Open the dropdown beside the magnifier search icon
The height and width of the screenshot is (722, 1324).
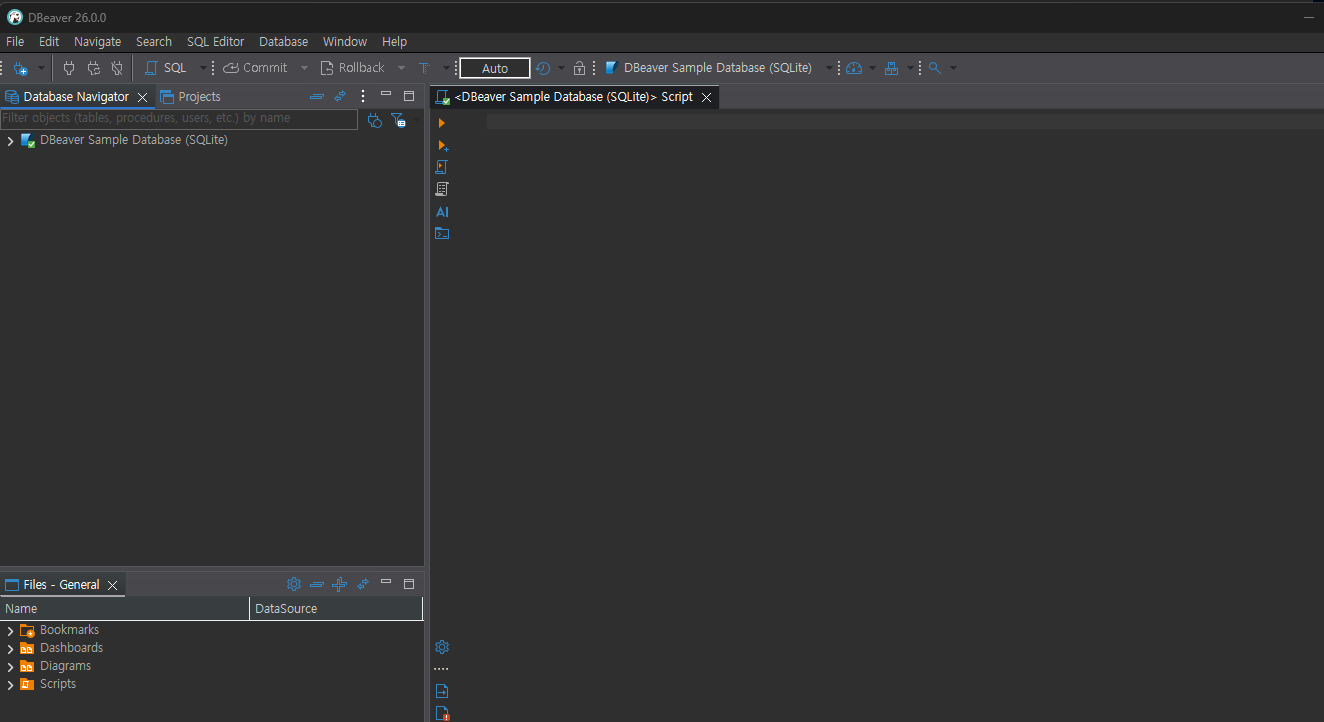coord(953,68)
